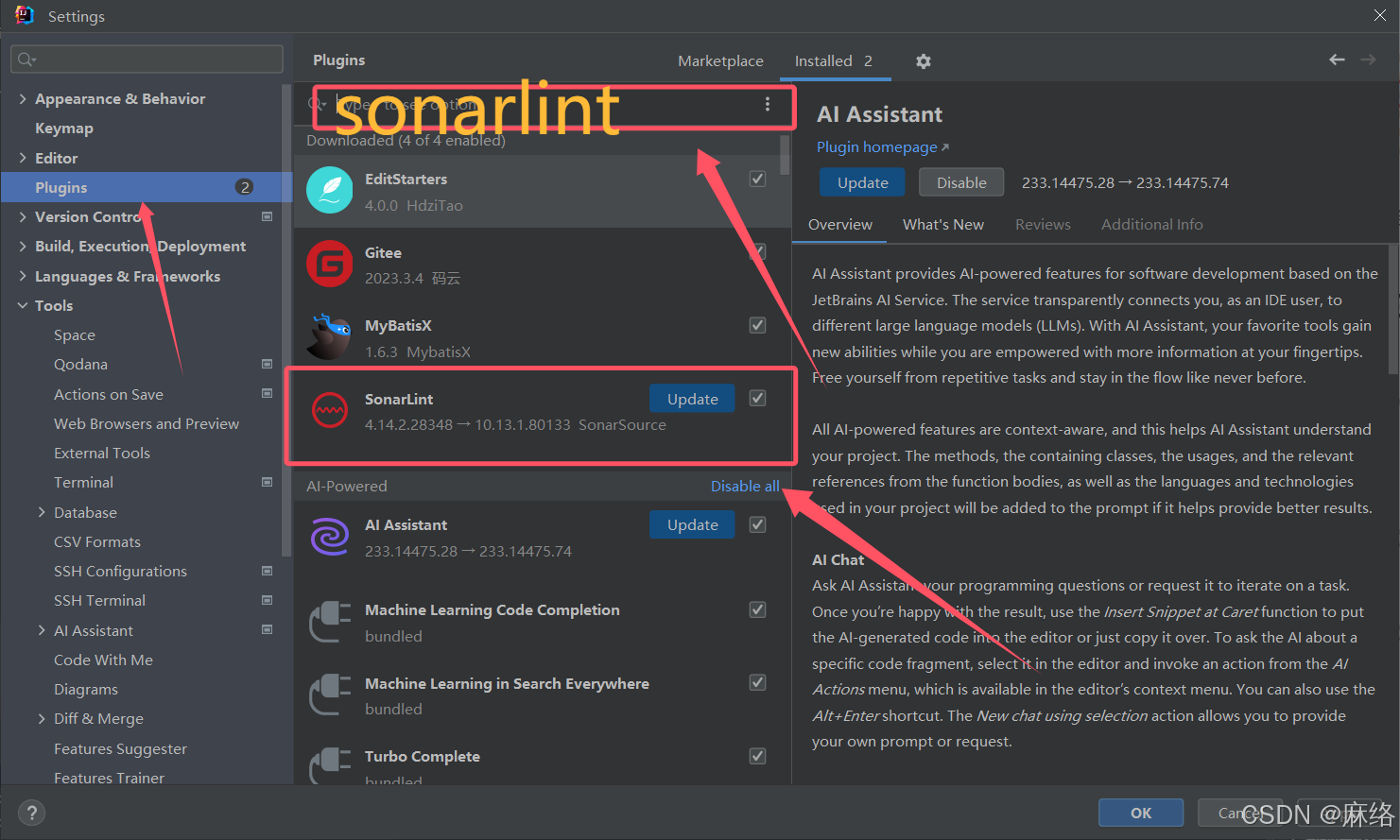Click the SonarLint plugin icon
1400x840 pixels.
tap(329, 410)
